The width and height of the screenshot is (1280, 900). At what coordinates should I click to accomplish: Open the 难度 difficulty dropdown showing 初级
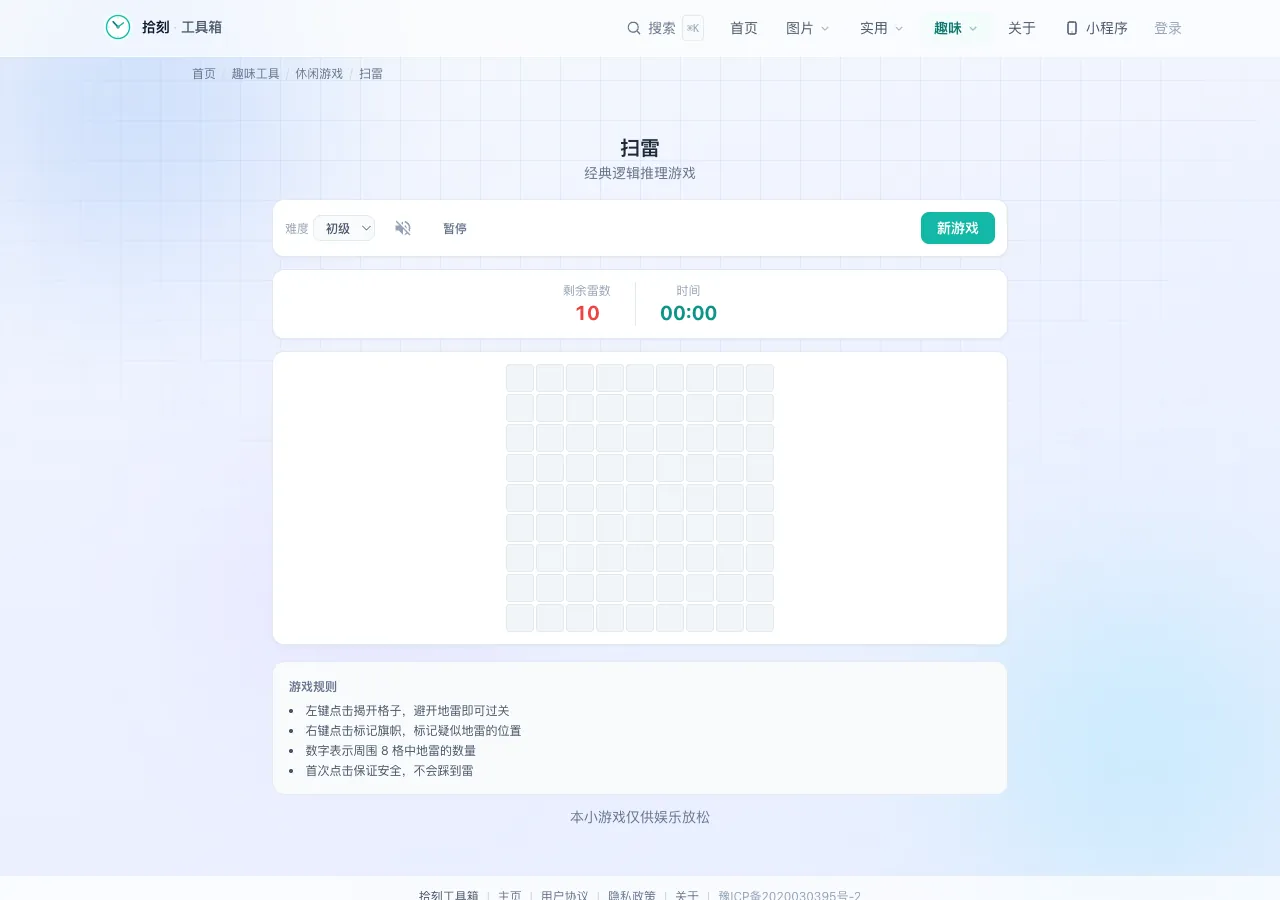[344, 228]
